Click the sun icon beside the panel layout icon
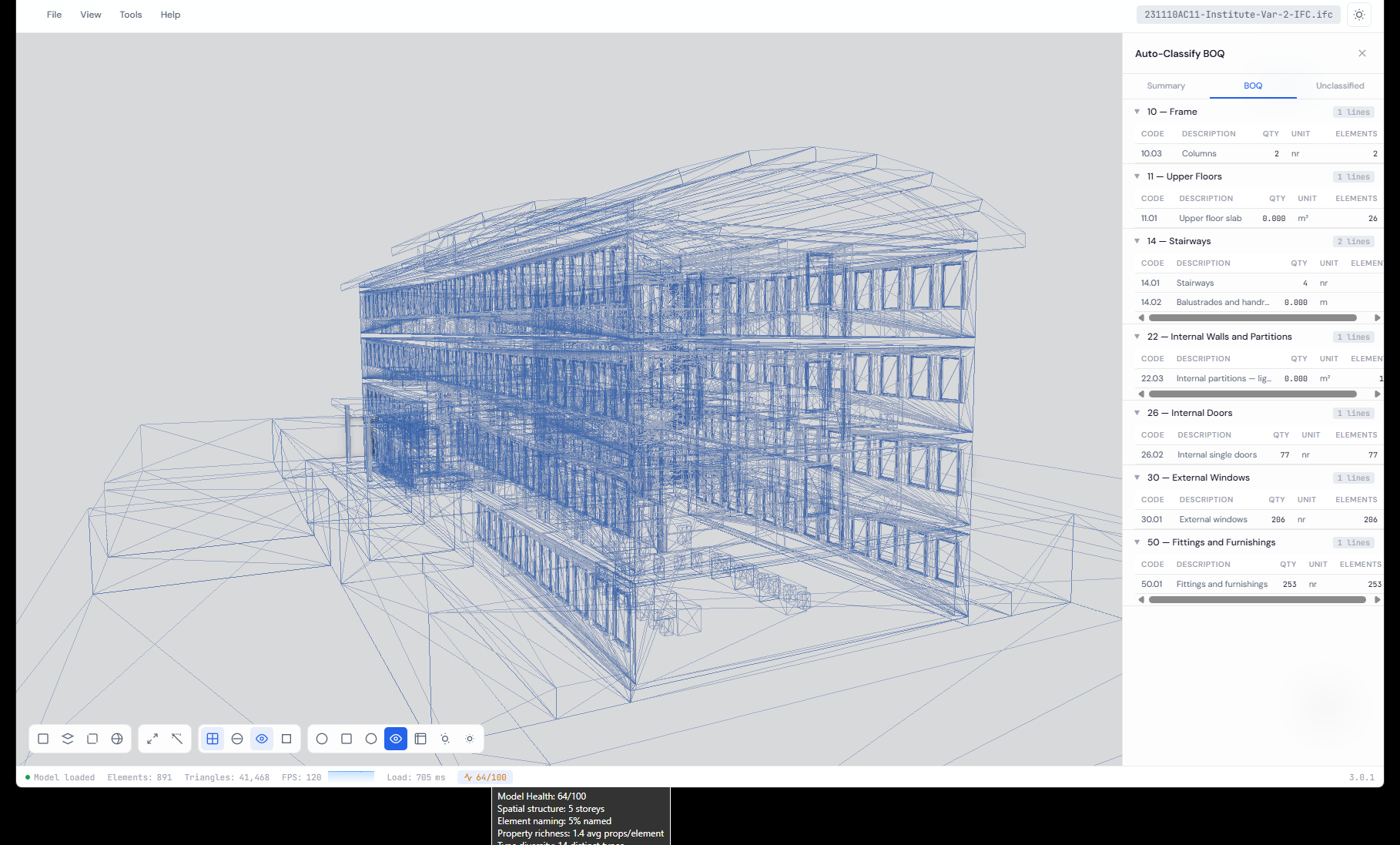 (445, 739)
